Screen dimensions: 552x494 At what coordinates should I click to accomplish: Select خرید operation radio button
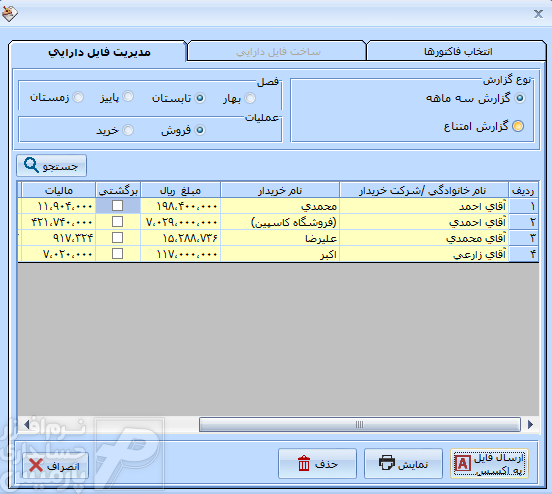(128, 130)
